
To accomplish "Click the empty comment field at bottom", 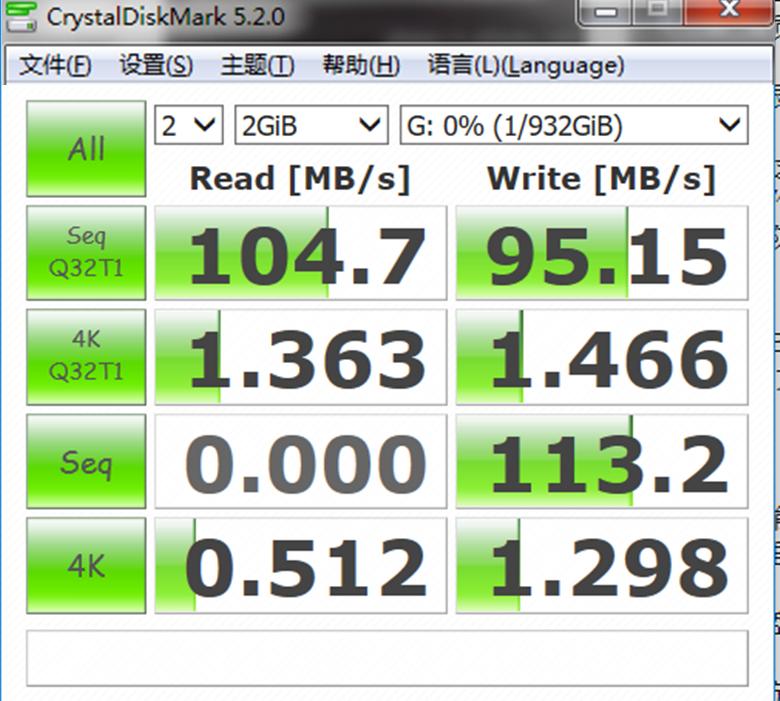I will pos(387,658).
